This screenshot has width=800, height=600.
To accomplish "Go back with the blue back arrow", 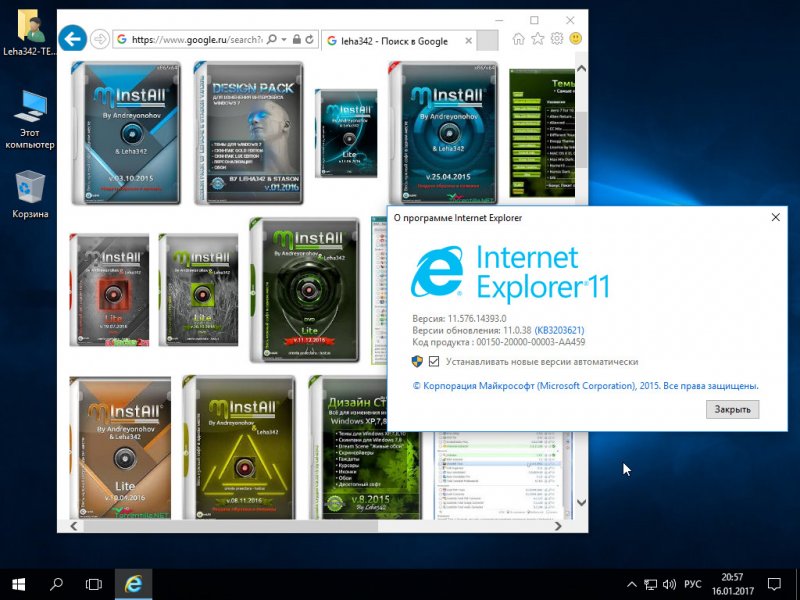I will [x=72, y=39].
